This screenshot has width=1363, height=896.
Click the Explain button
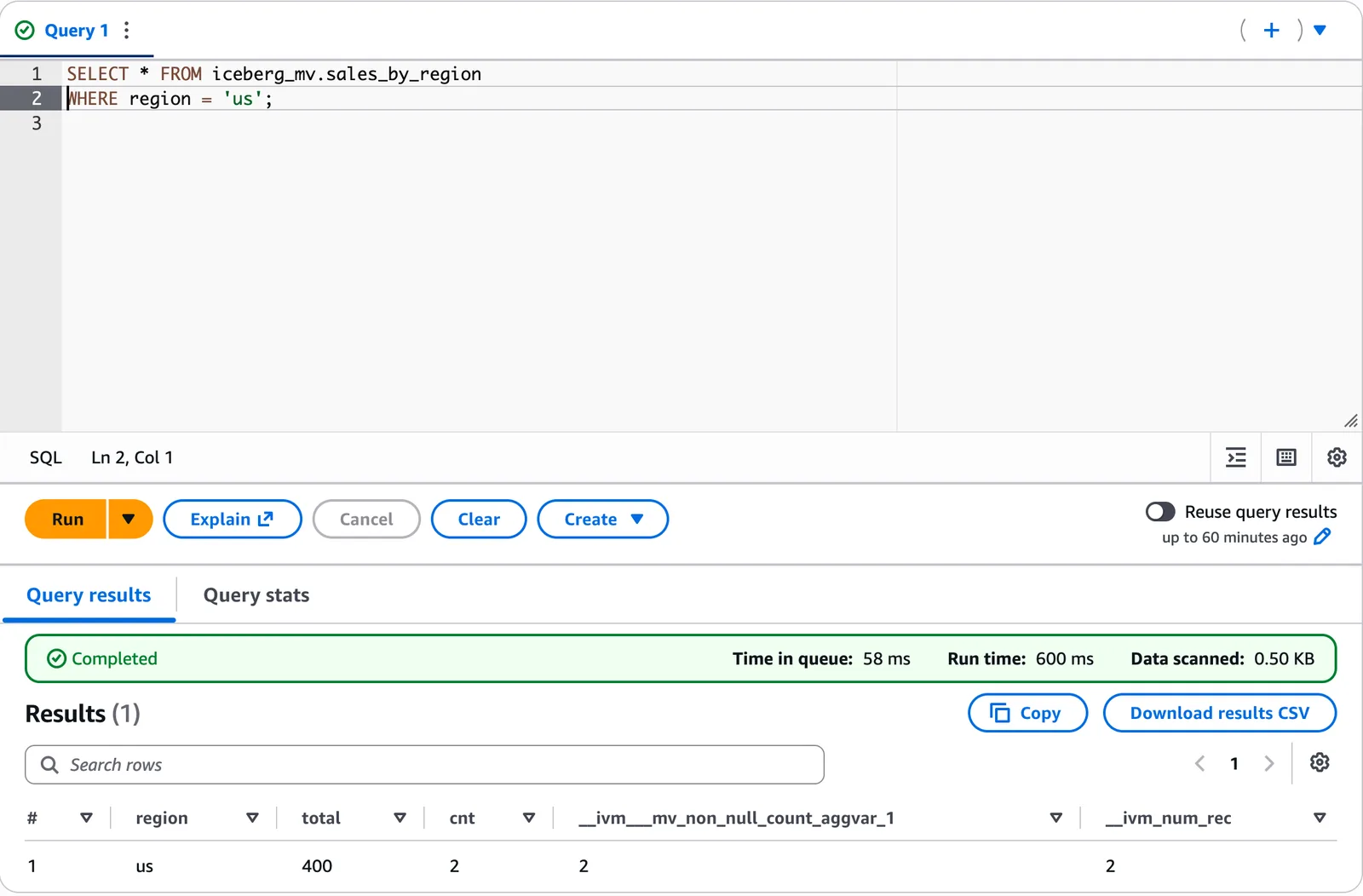232,519
